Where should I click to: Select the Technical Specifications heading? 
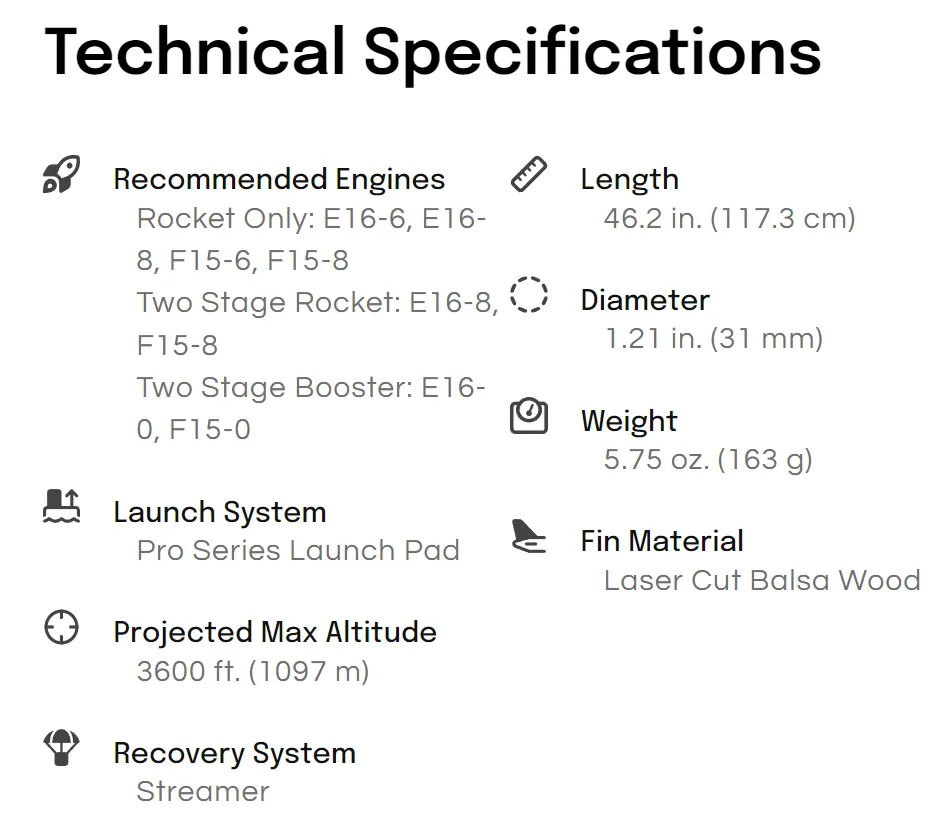point(433,52)
